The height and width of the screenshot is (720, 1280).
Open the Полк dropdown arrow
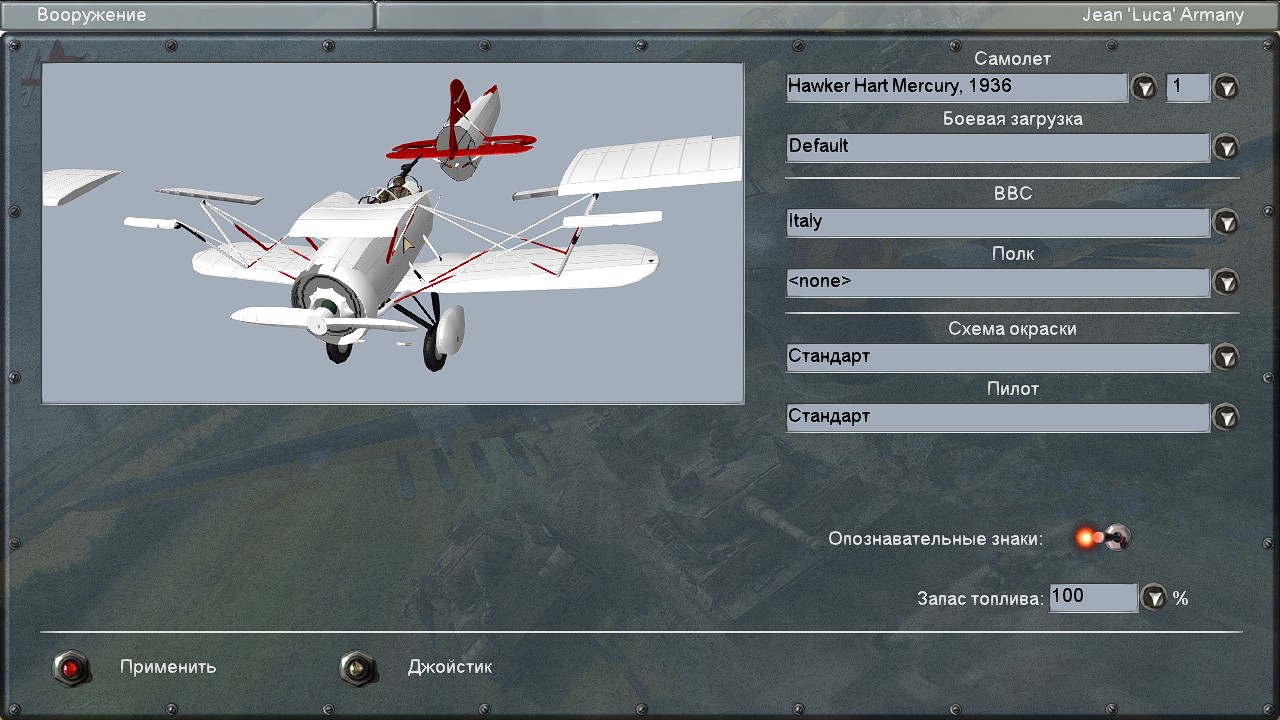tap(1226, 283)
